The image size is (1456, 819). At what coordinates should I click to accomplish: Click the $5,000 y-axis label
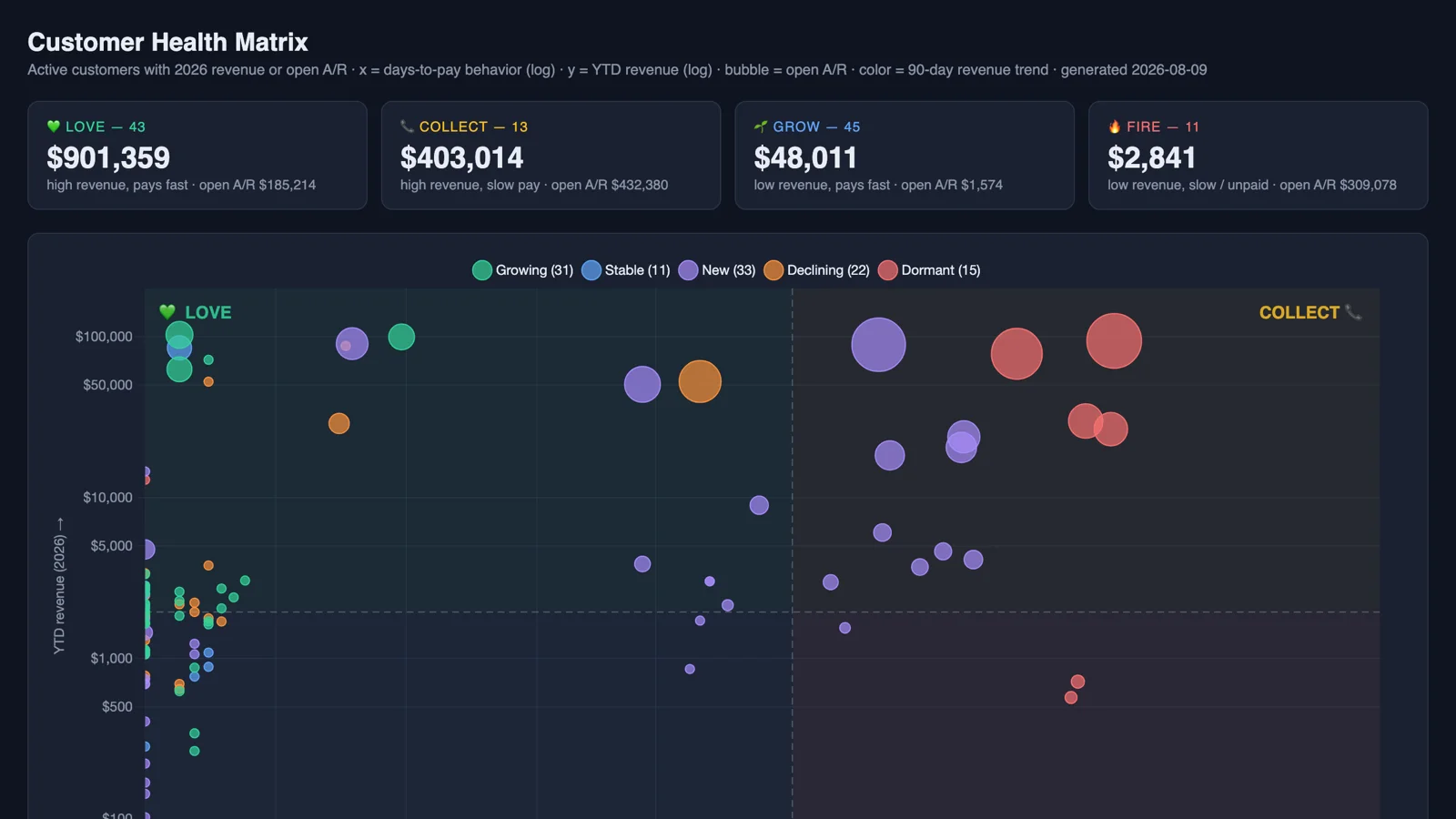(x=111, y=546)
